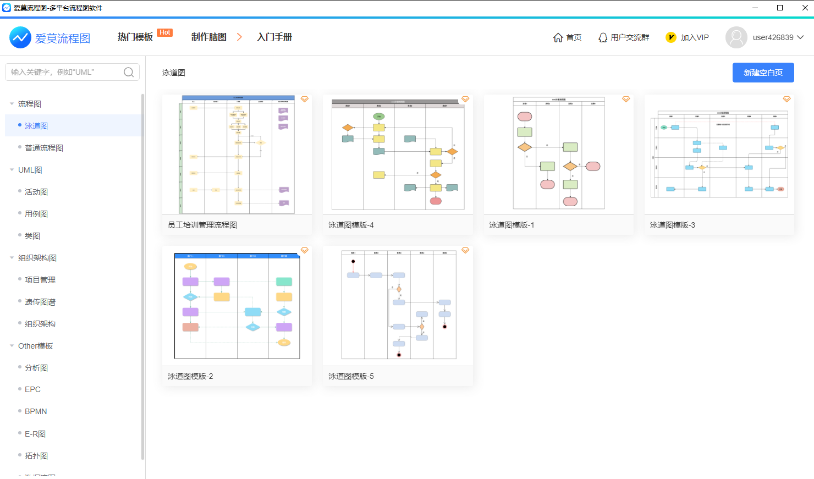
Task: Create a new blank page with 新建空白页
Action: point(763,73)
